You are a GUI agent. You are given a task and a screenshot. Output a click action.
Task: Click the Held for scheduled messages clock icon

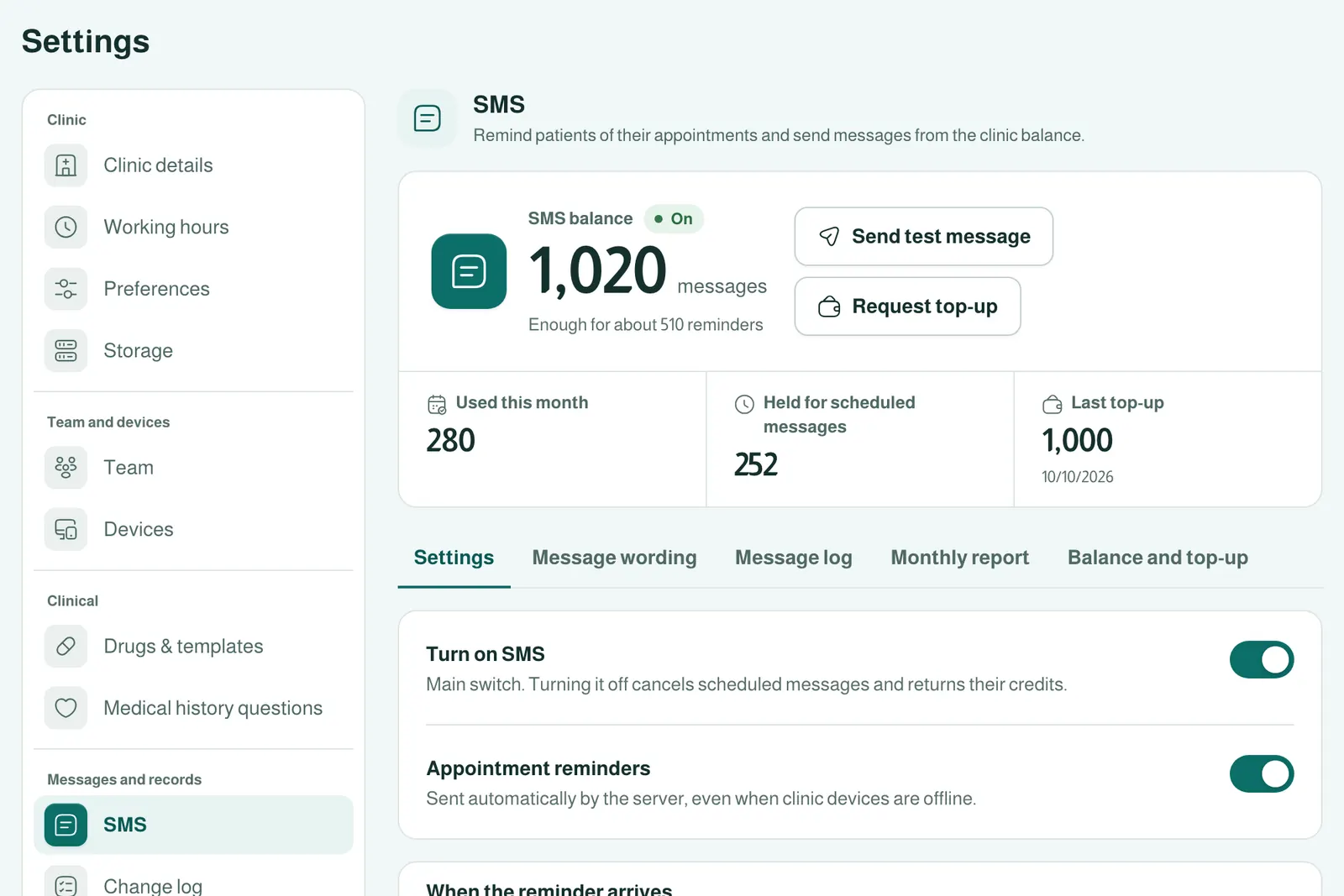pyautogui.click(x=744, y=404)
